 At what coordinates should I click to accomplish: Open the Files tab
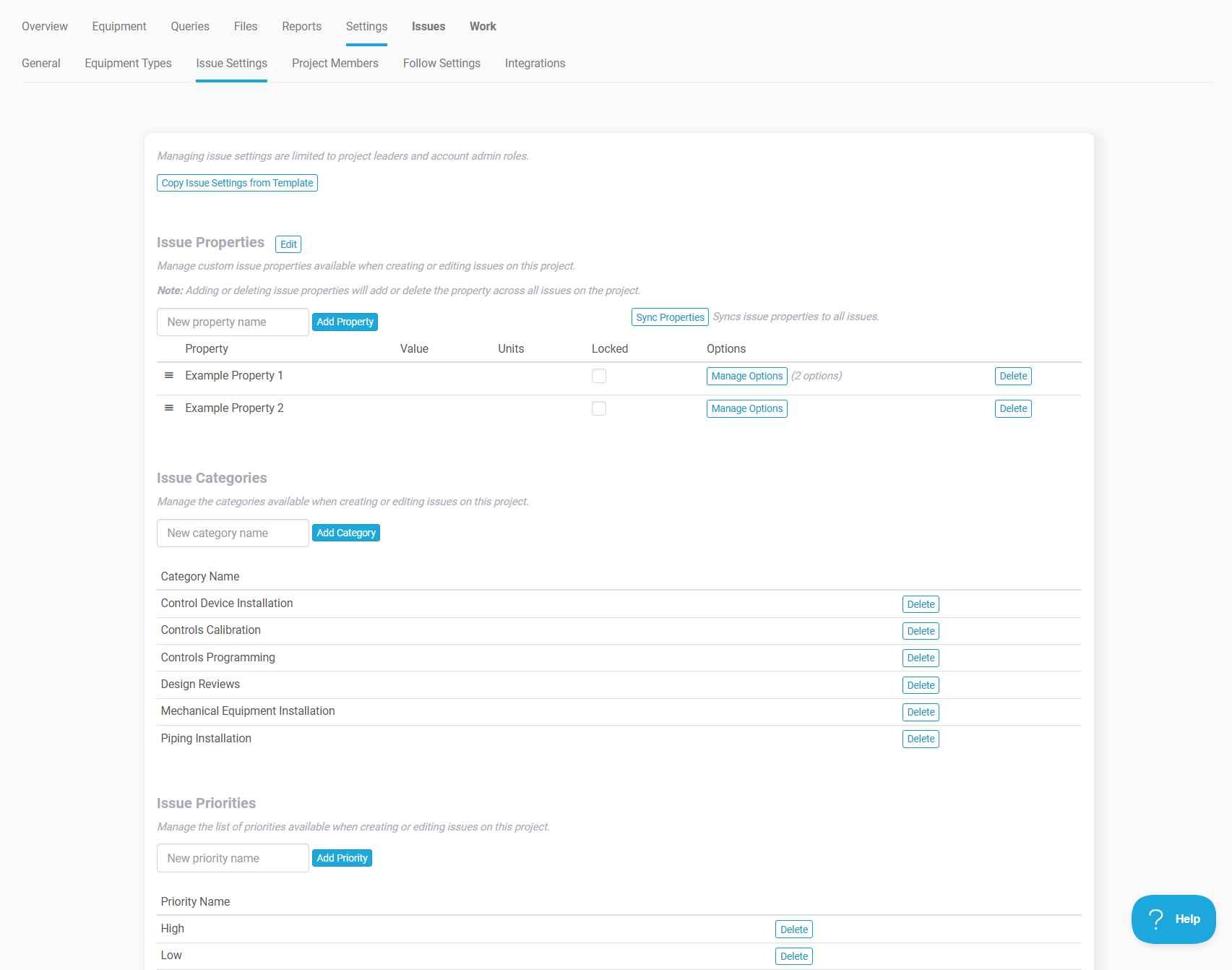pyautogui.click(x=246, y=27)
